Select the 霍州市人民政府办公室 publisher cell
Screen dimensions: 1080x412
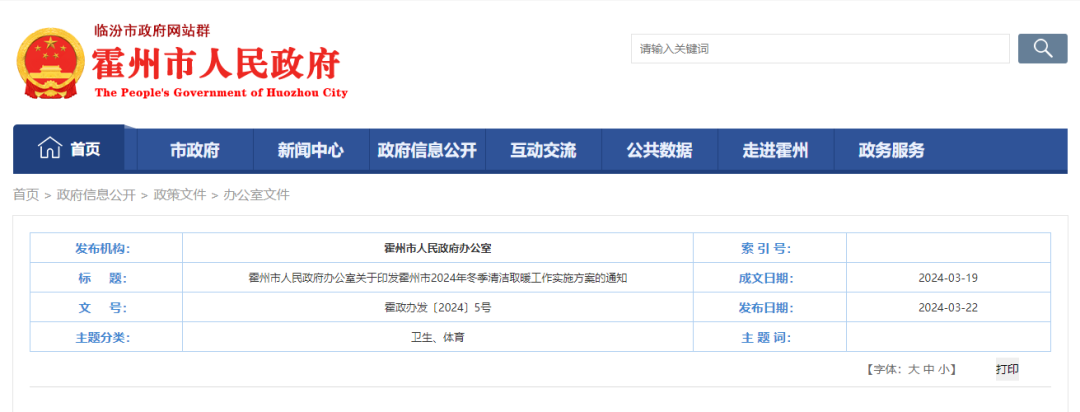(x=437, y=248)
